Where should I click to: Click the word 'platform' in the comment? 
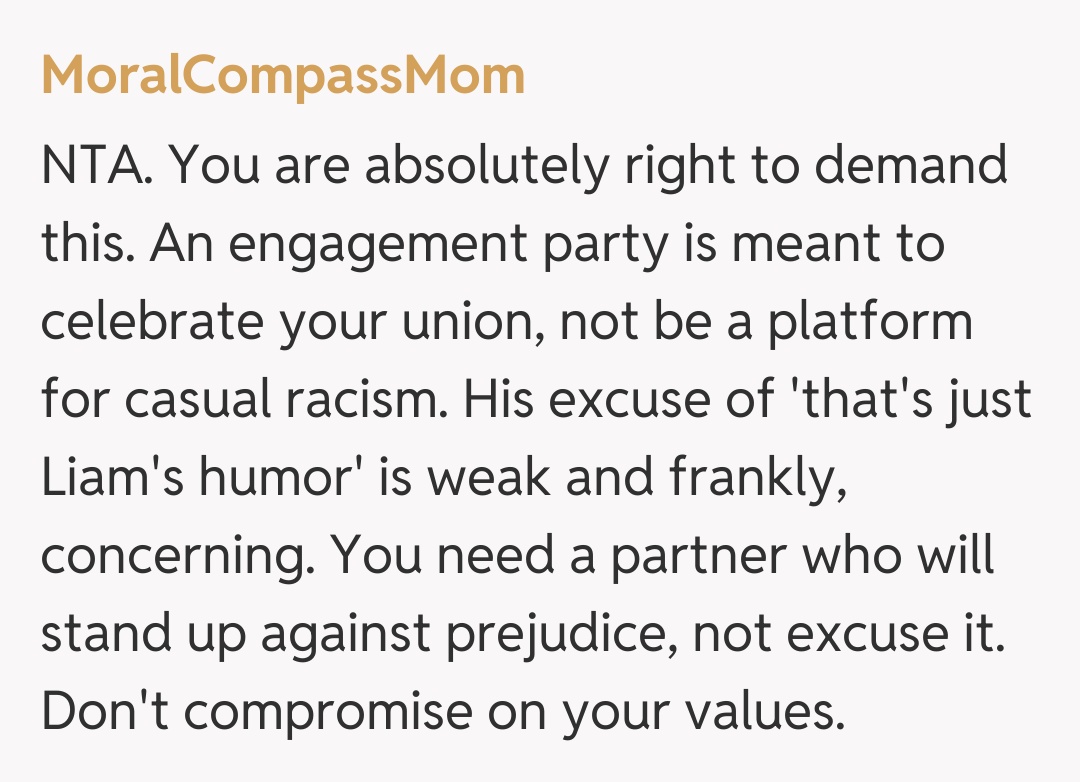pyautogui.click(x=870, y=323)
